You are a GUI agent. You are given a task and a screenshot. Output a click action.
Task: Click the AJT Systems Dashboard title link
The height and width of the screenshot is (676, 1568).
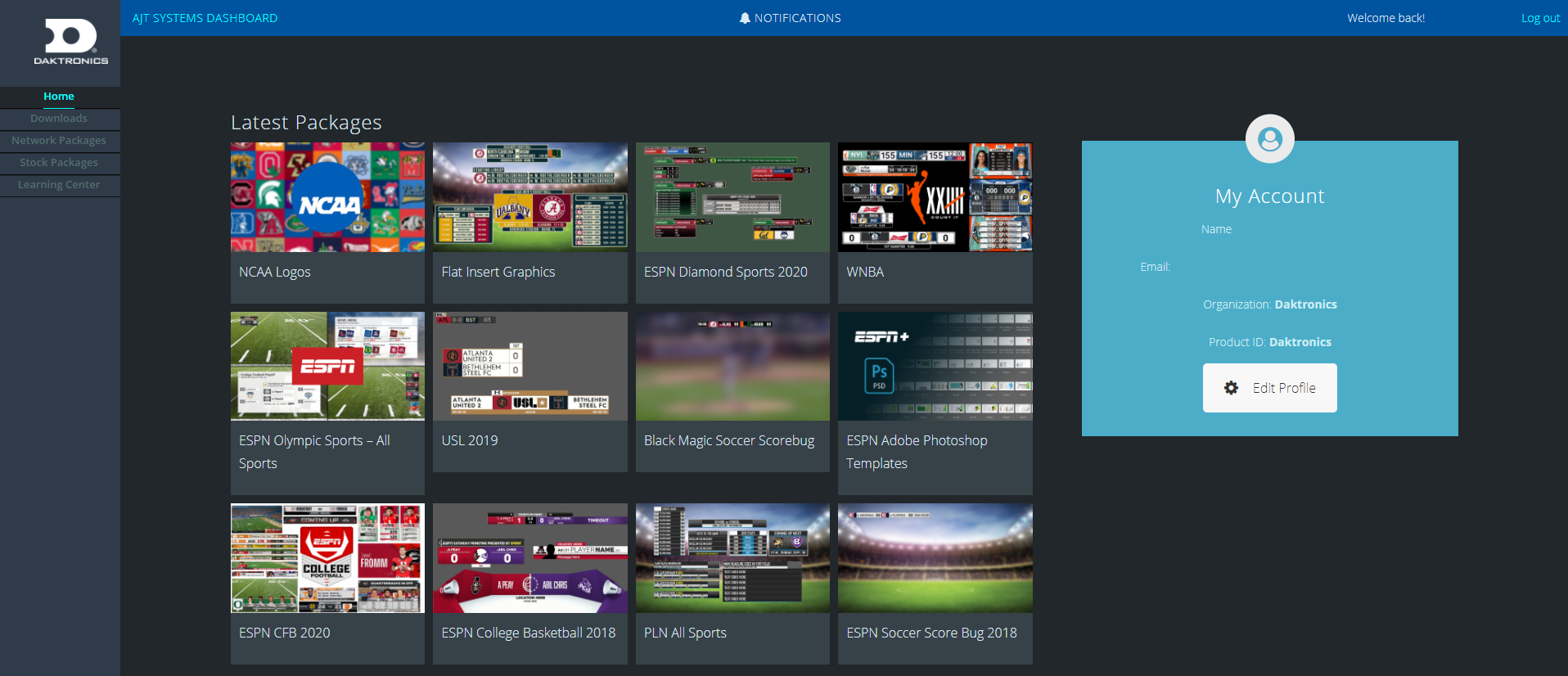205,18
